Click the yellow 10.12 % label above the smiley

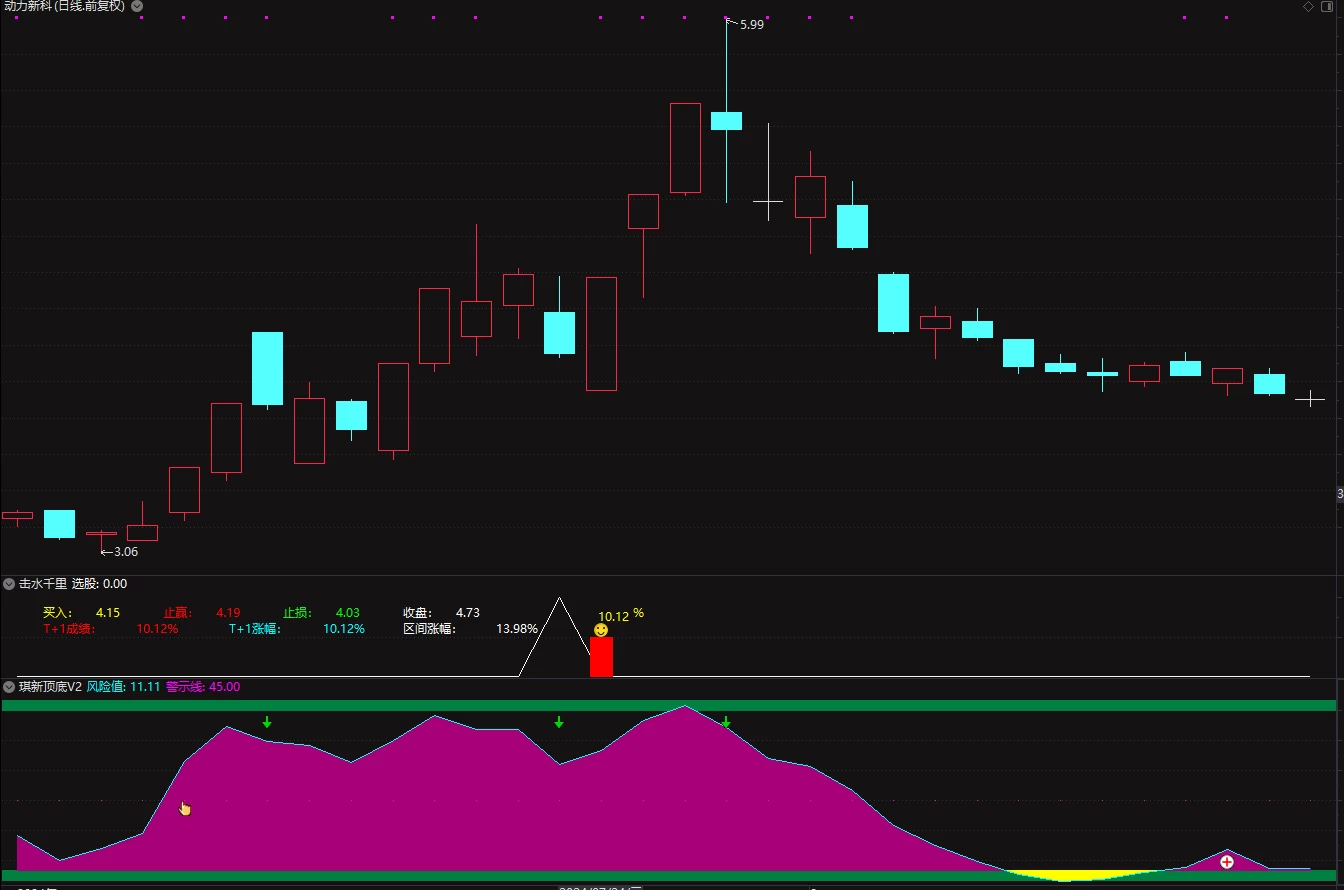point(621,615)
